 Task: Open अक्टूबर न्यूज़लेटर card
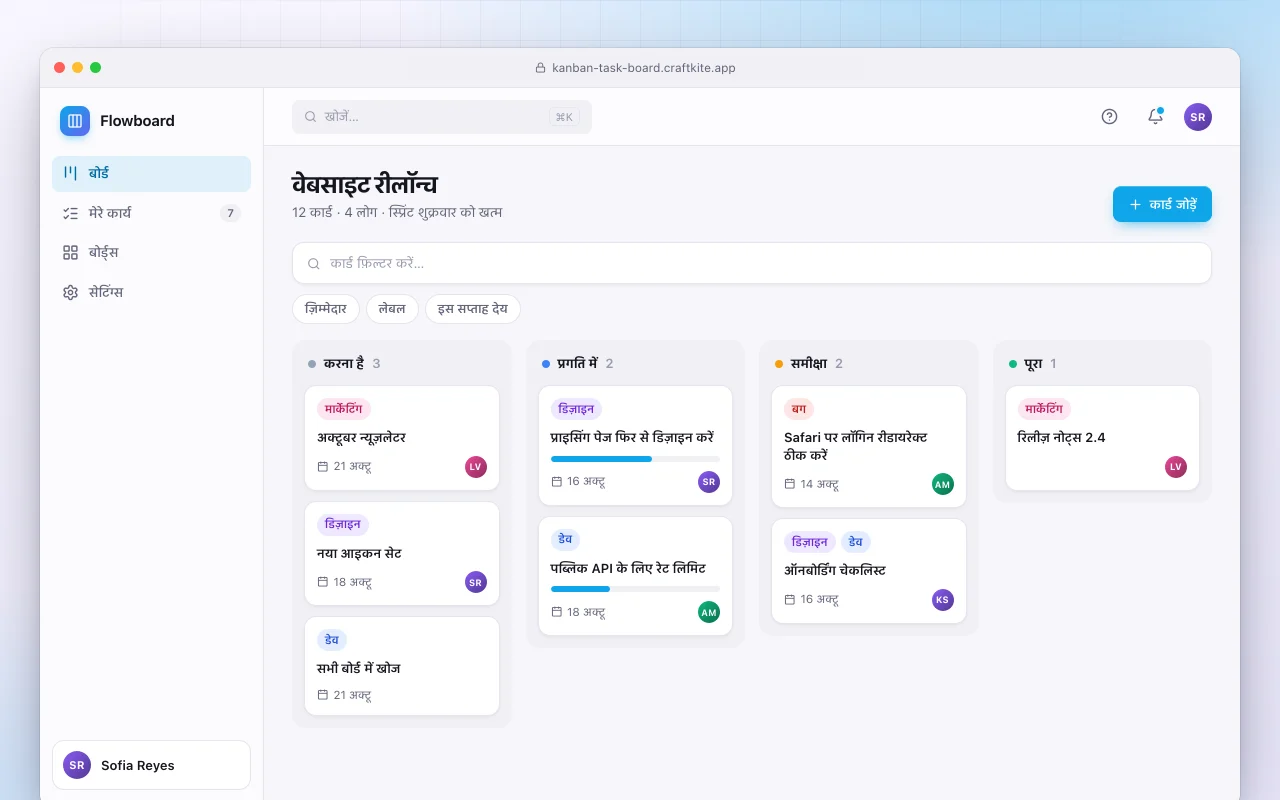coord(402,438)
